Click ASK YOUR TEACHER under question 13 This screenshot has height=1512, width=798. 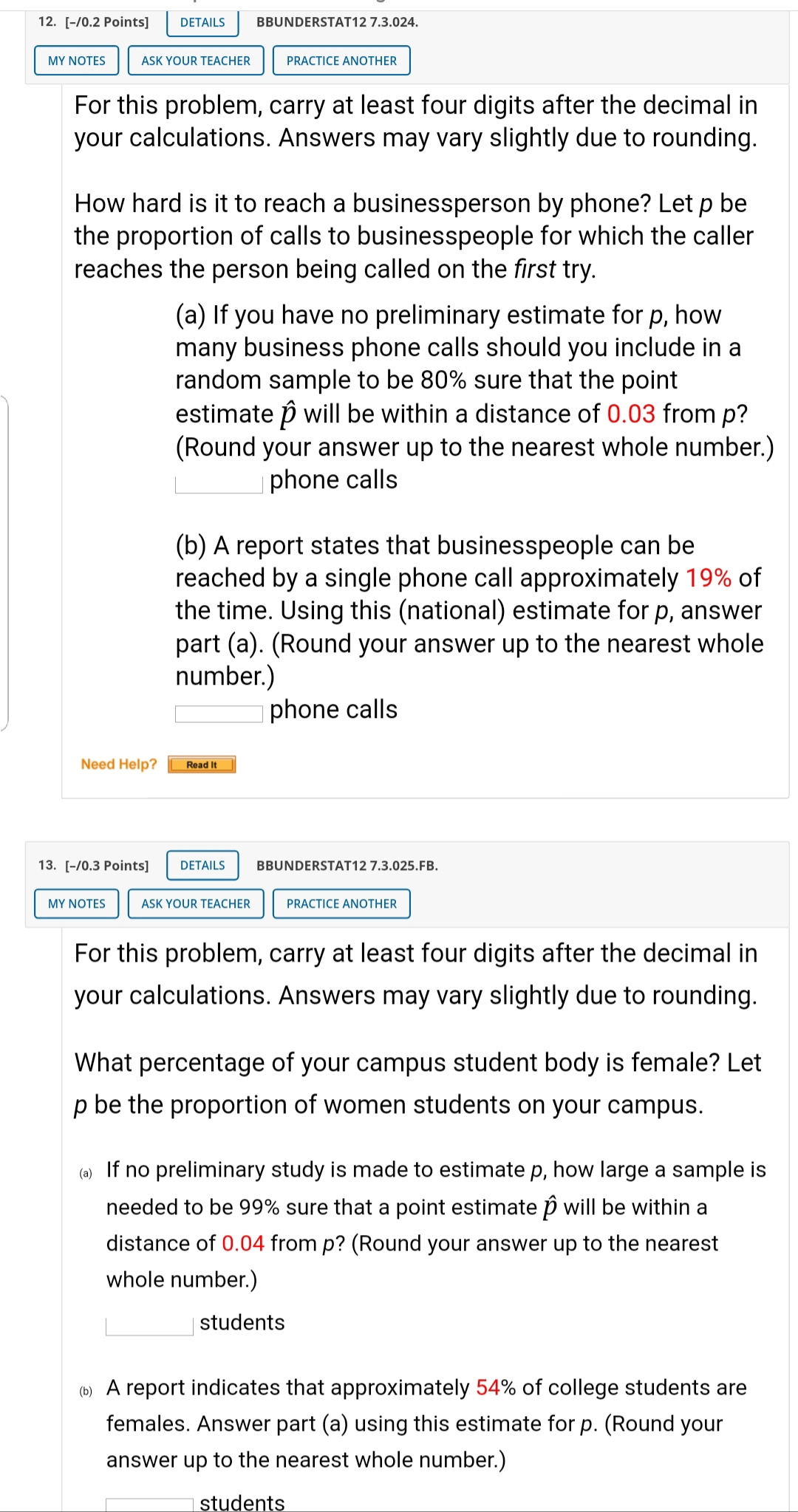pos(195,903)
